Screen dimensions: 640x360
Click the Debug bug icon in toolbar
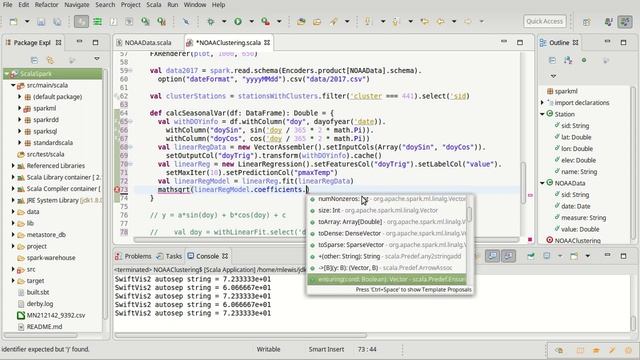pyautogui.click(x=211, y=21)
